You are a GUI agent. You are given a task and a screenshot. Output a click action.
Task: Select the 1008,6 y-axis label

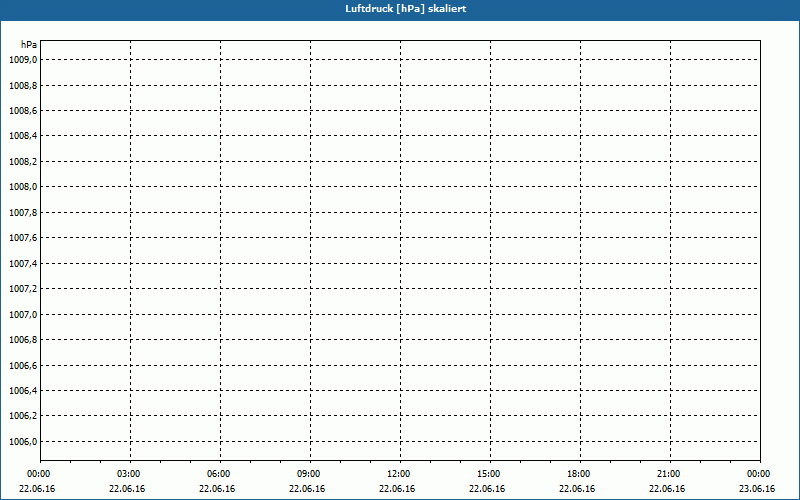(23, 111)
